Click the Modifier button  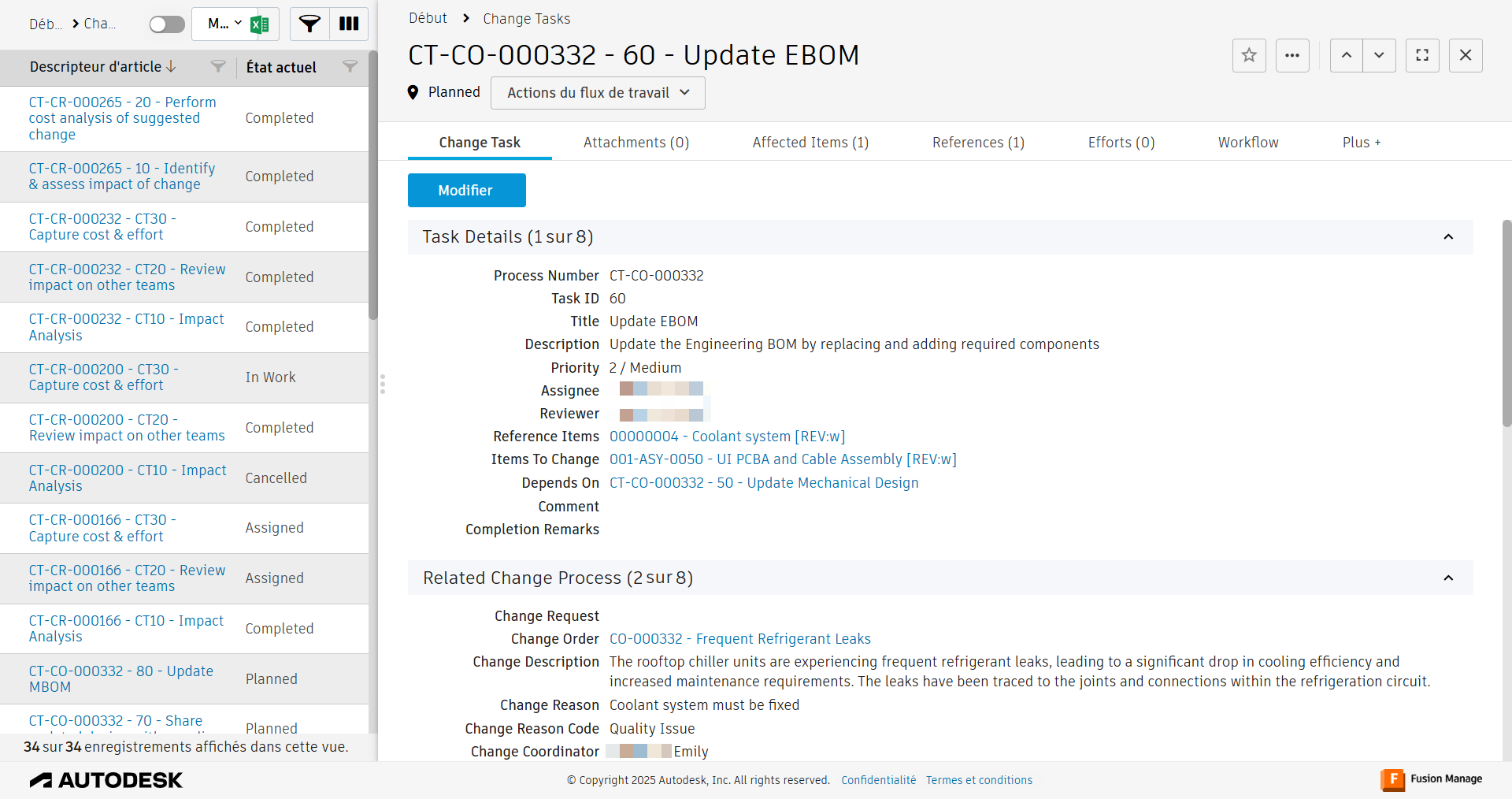pos(467,191)
